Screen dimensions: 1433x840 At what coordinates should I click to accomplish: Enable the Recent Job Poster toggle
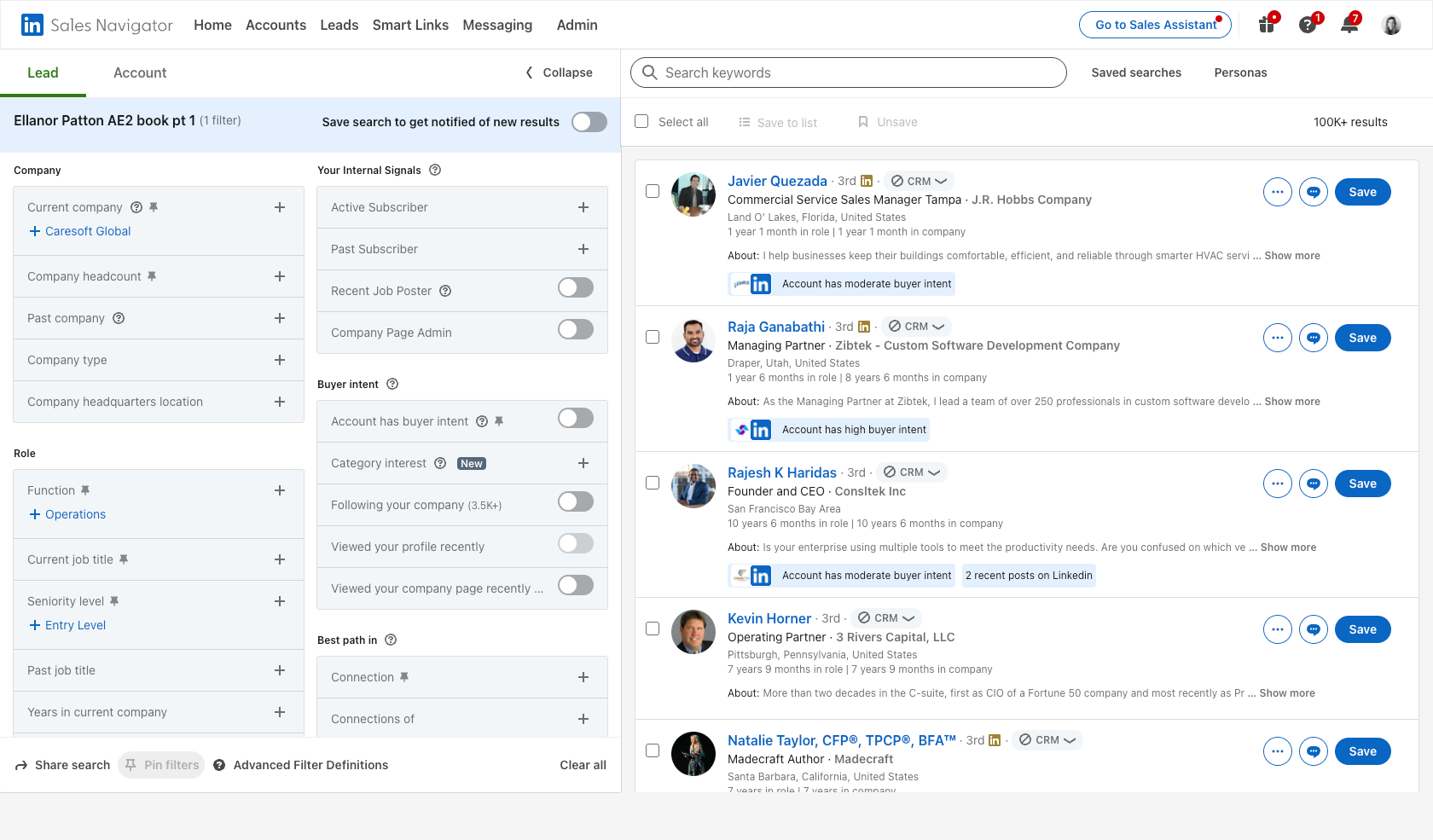[x=576, y=287]
